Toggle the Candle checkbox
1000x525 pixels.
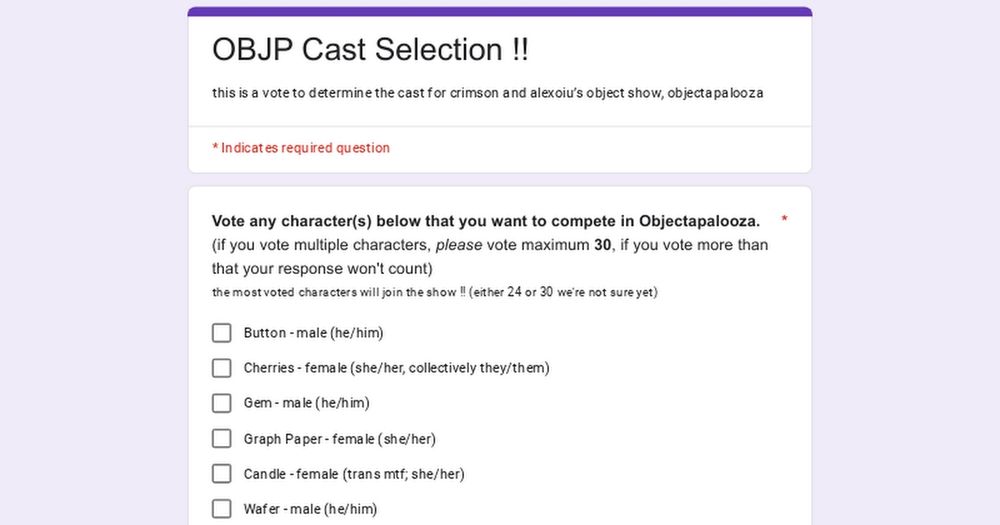click(x=221, y=473)
